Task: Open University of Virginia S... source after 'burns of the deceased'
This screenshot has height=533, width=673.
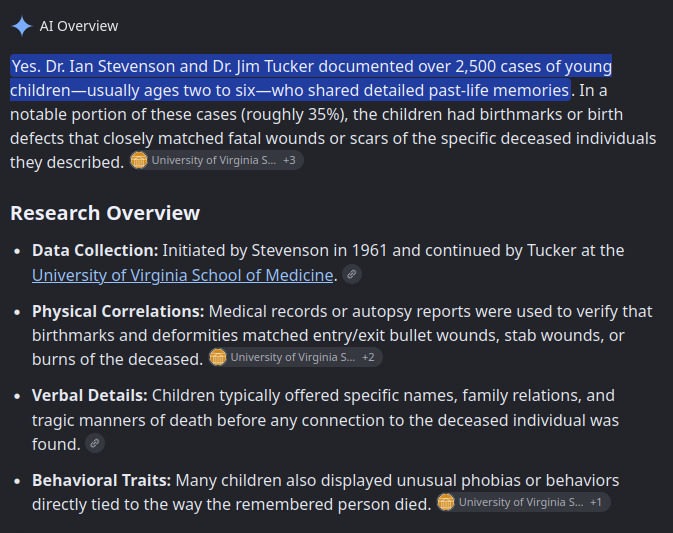Action: 293,357
